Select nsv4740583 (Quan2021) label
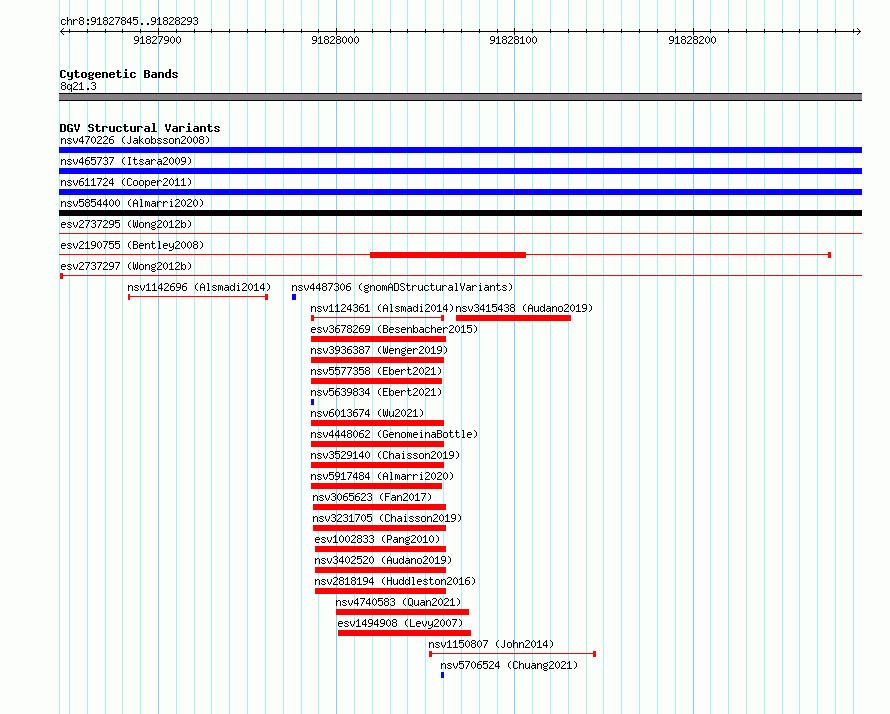 click(398, 602)
